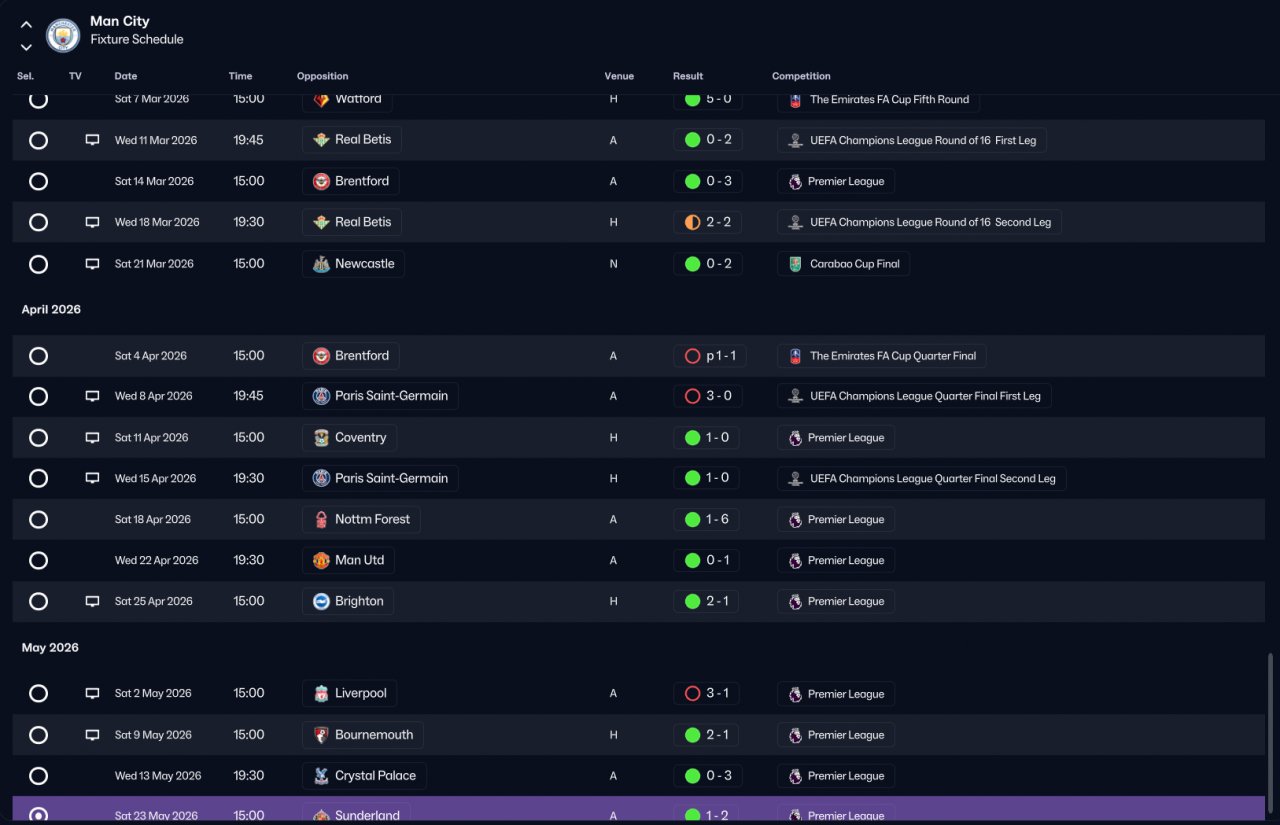Screen dimensions: 1280x825
Task: Open the Brentford 0 - 3 Premier League result
Action: tap(707, 182)
